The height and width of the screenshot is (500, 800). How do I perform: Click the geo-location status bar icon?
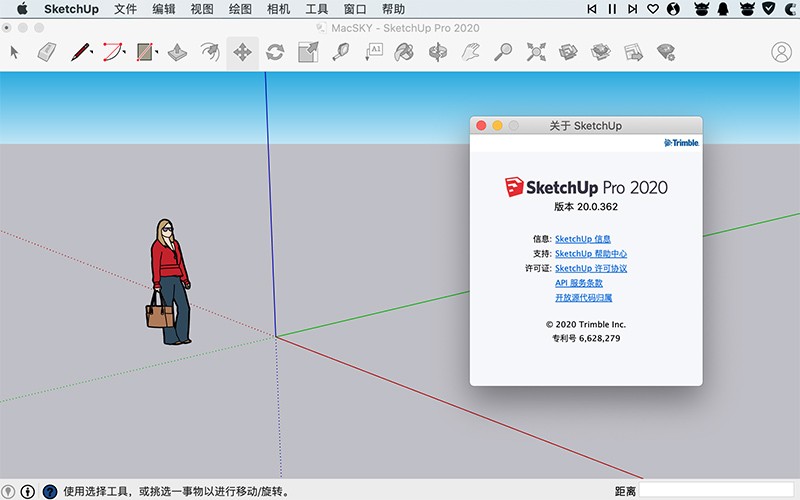pos(9,491)
